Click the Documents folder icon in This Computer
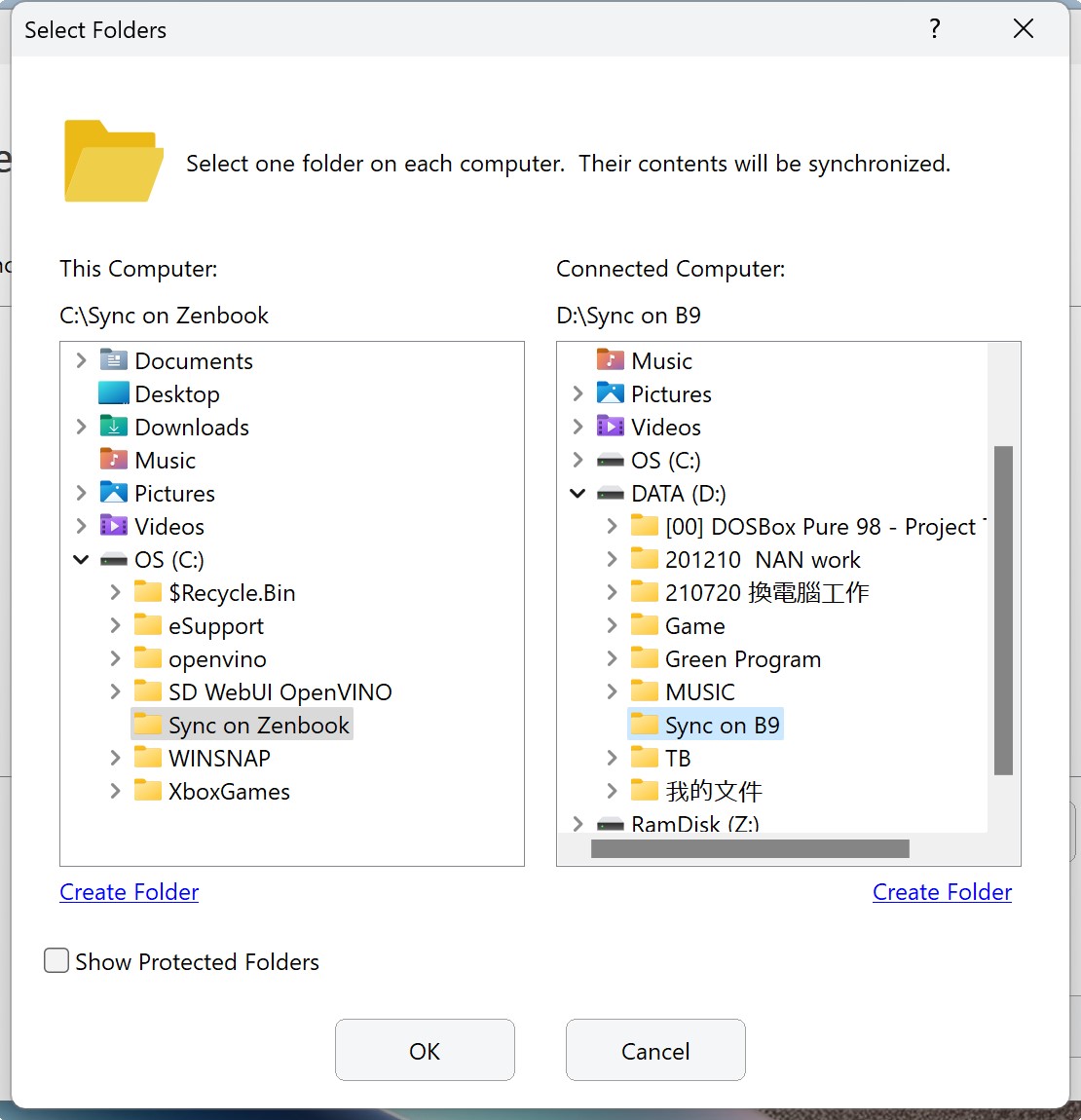 (114, 361)
